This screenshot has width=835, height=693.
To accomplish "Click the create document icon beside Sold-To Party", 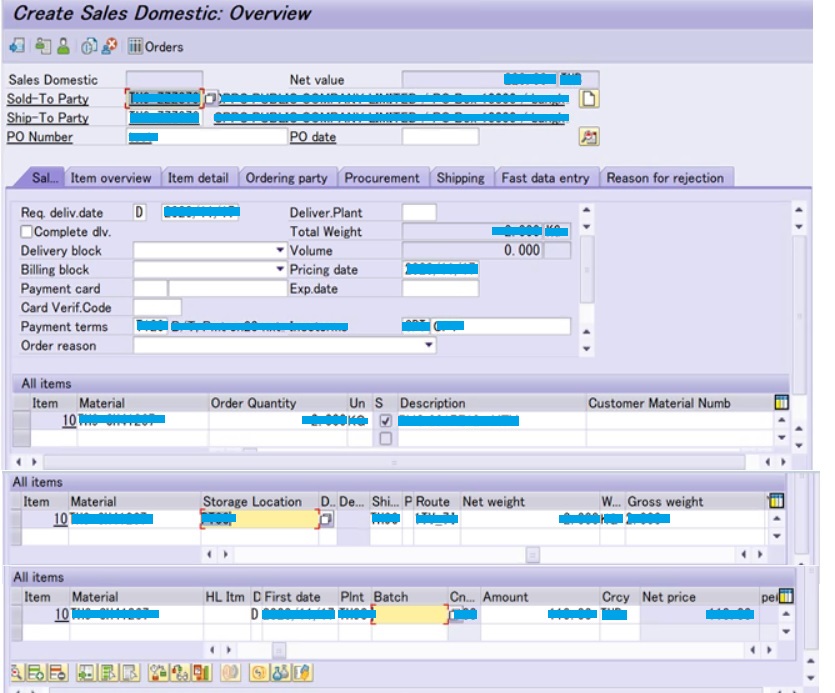I will (590, 98).
